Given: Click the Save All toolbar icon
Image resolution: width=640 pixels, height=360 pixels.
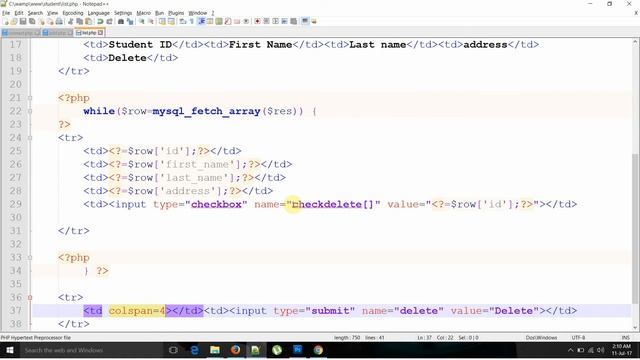Looking at the screenshot, I should (32, 21).
